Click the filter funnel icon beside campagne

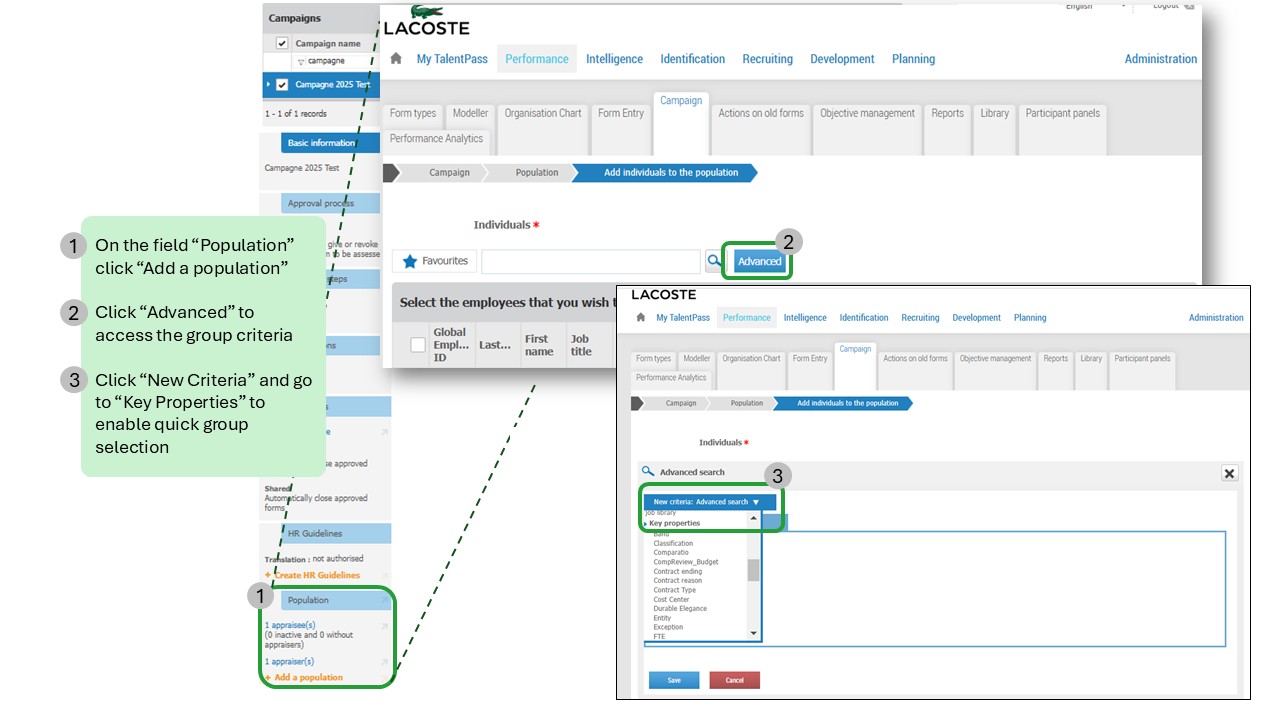[x=301, y=61]
